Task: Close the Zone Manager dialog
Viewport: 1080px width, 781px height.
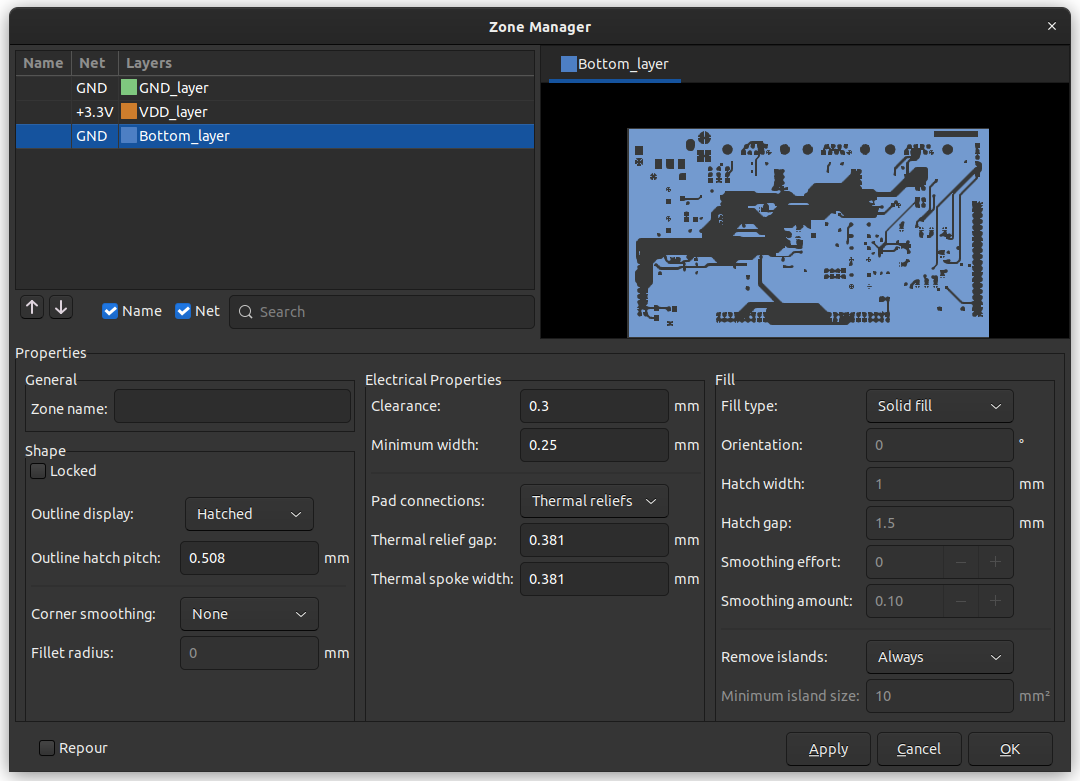Action: [x=1051, y=27]
